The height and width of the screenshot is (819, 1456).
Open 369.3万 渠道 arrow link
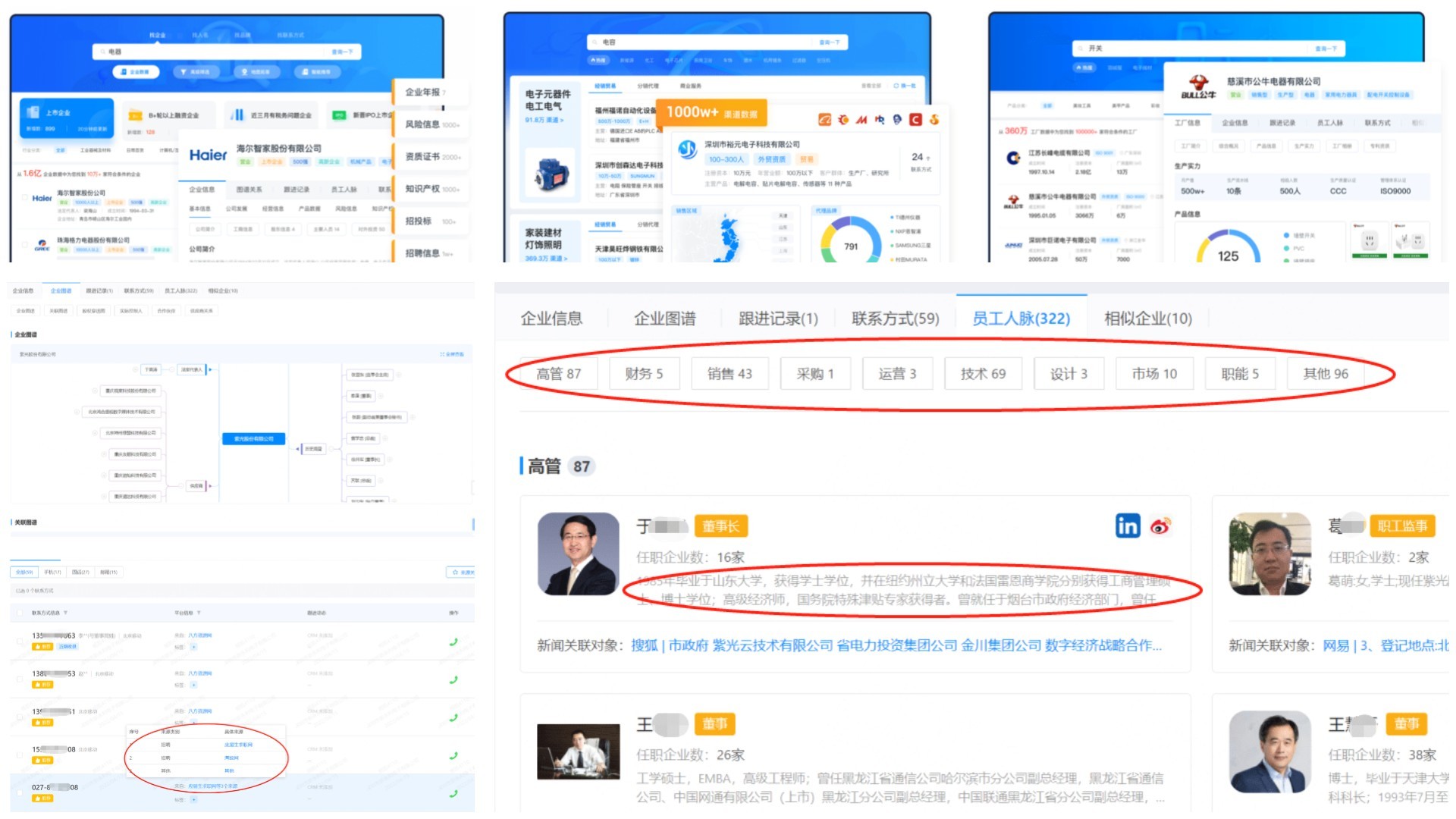tap(546, 259)
